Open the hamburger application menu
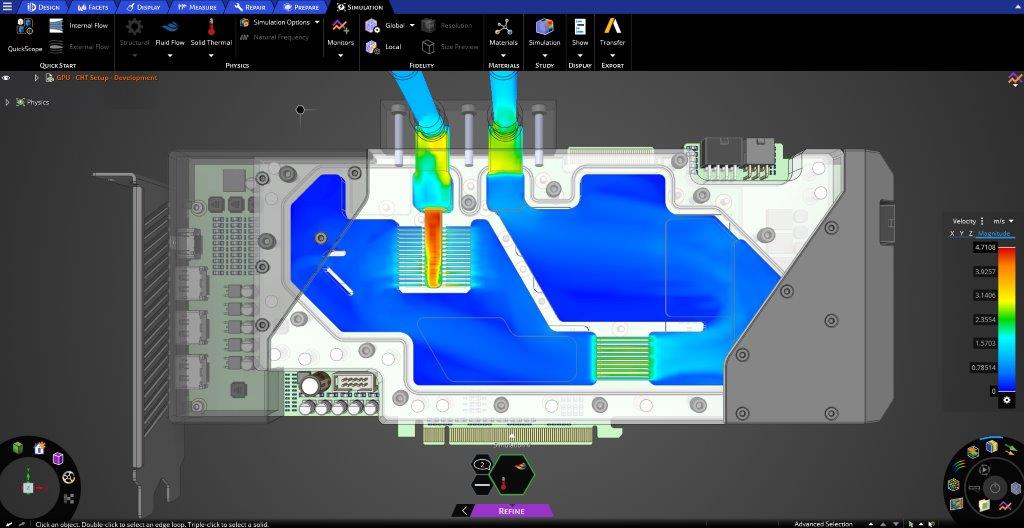 (x=7, y=7)
